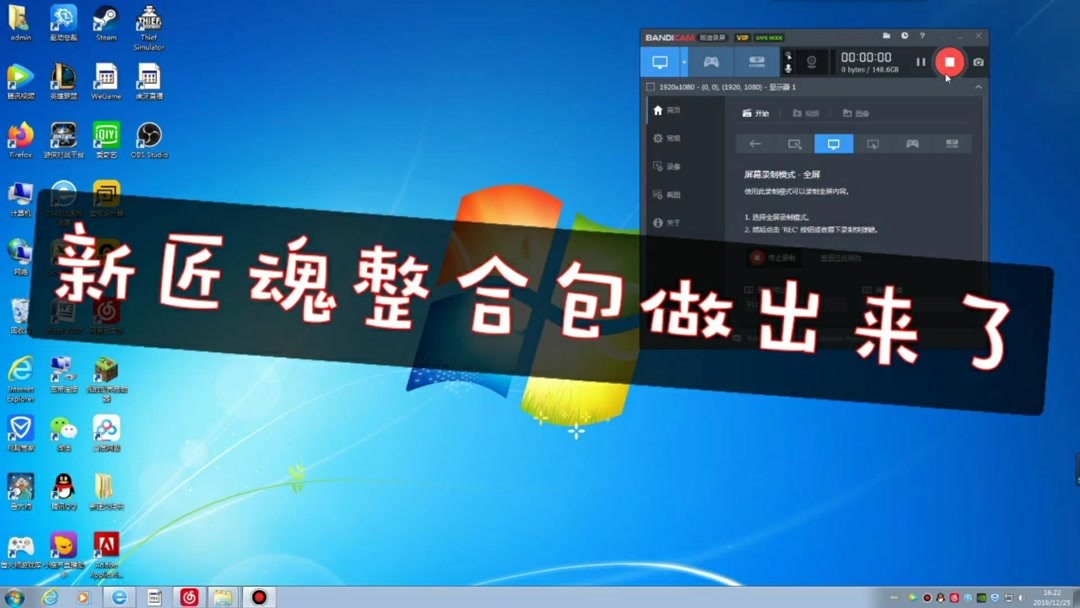Open Bandicam help with the question mark icon
This screenshot has height=608, width=1080.
pyautogui.click(x=922, y=34)
